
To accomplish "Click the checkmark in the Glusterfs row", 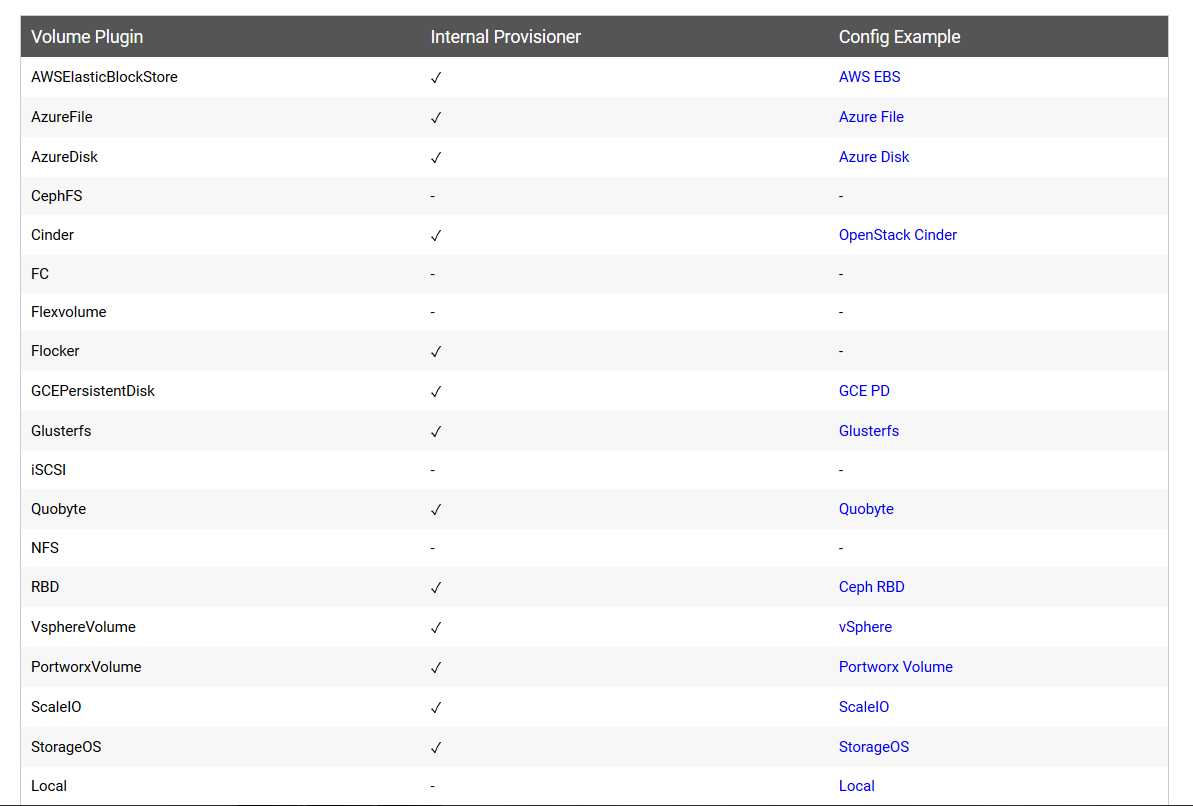I will 436,432.
